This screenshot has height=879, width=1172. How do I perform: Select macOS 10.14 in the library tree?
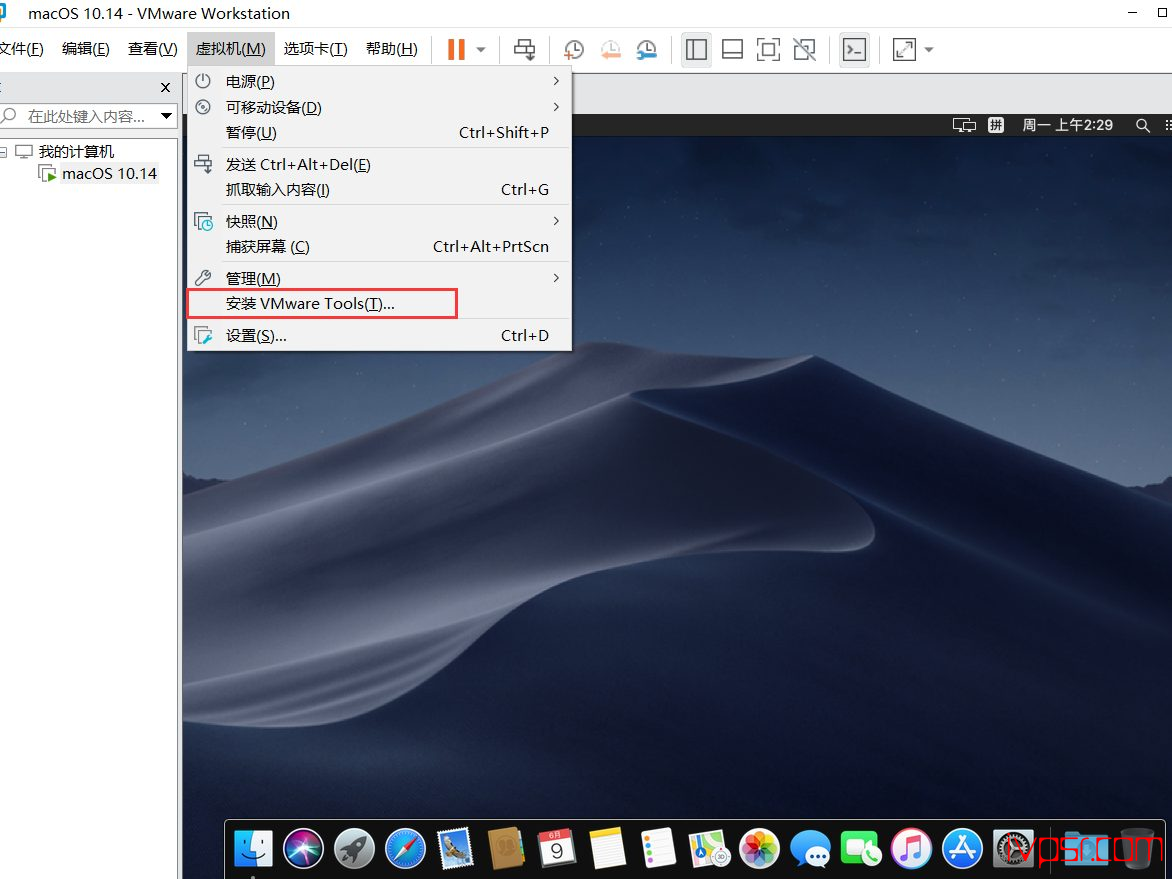(109, 174)
